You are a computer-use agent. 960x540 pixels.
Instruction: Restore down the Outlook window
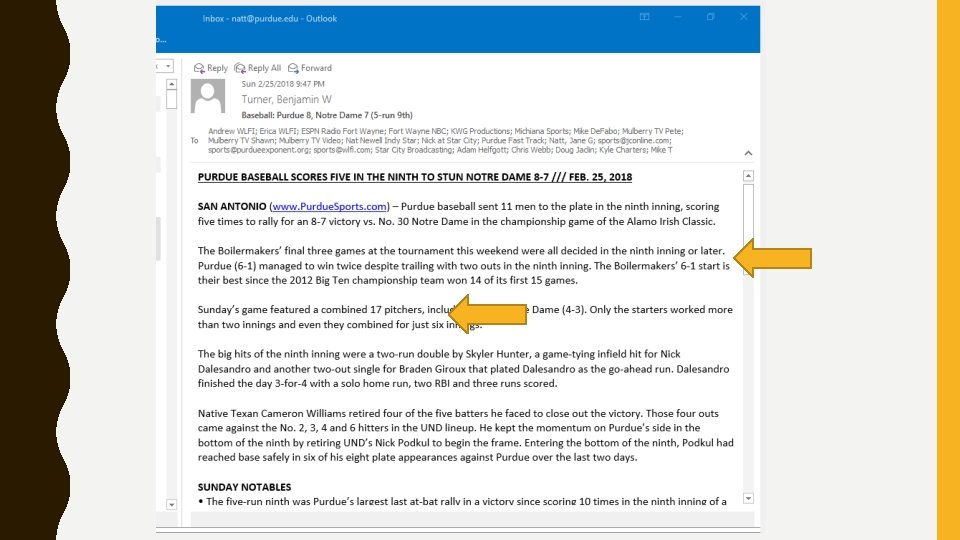[x=710, y=17]
